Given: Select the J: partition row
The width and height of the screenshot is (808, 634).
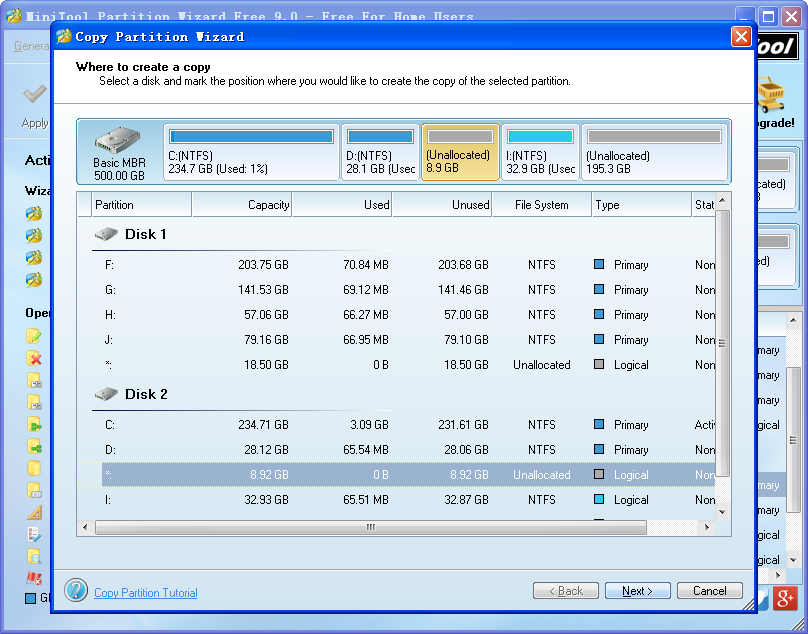Looking at the screenshot, I should coord(396,340).
